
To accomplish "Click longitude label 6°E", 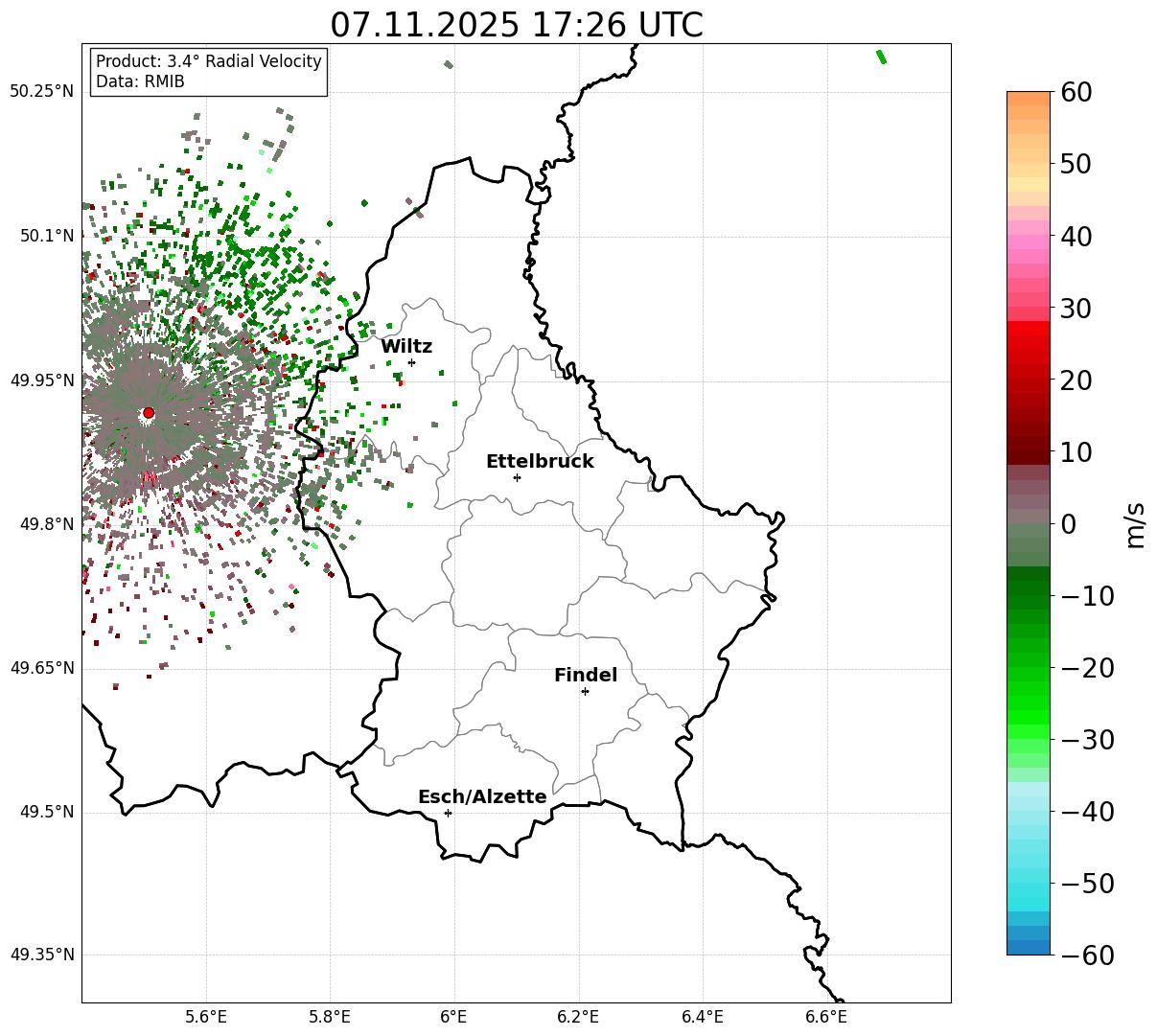I will 454,1017.
